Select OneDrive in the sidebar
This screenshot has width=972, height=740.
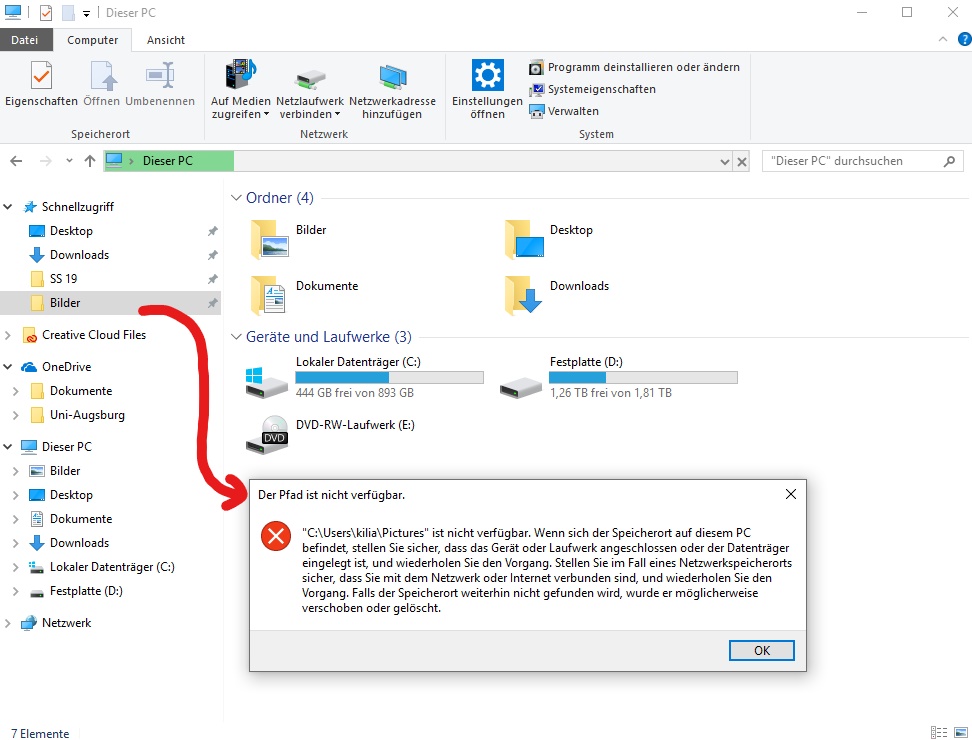click(66, 367)
